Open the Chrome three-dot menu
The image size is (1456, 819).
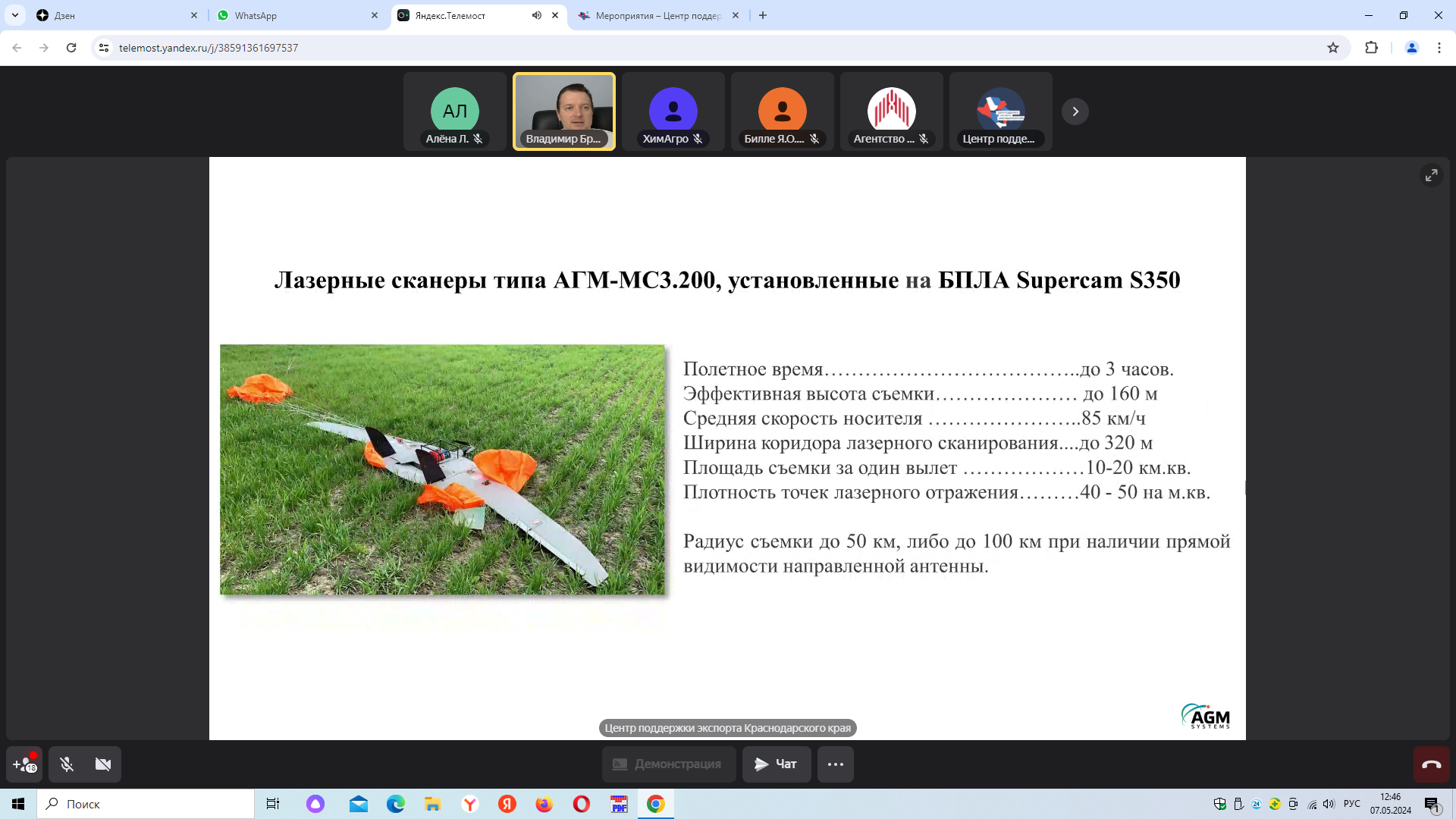point(1439,48)
